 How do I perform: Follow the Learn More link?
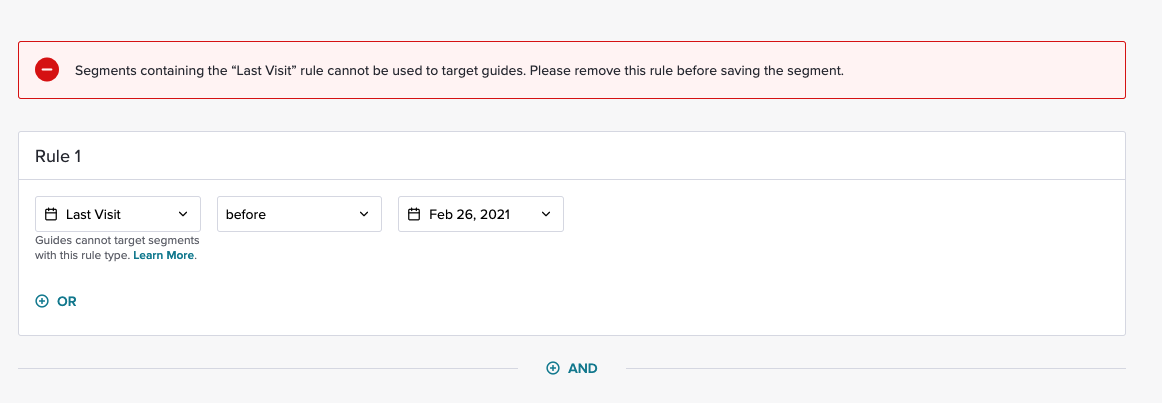[164, 256]
